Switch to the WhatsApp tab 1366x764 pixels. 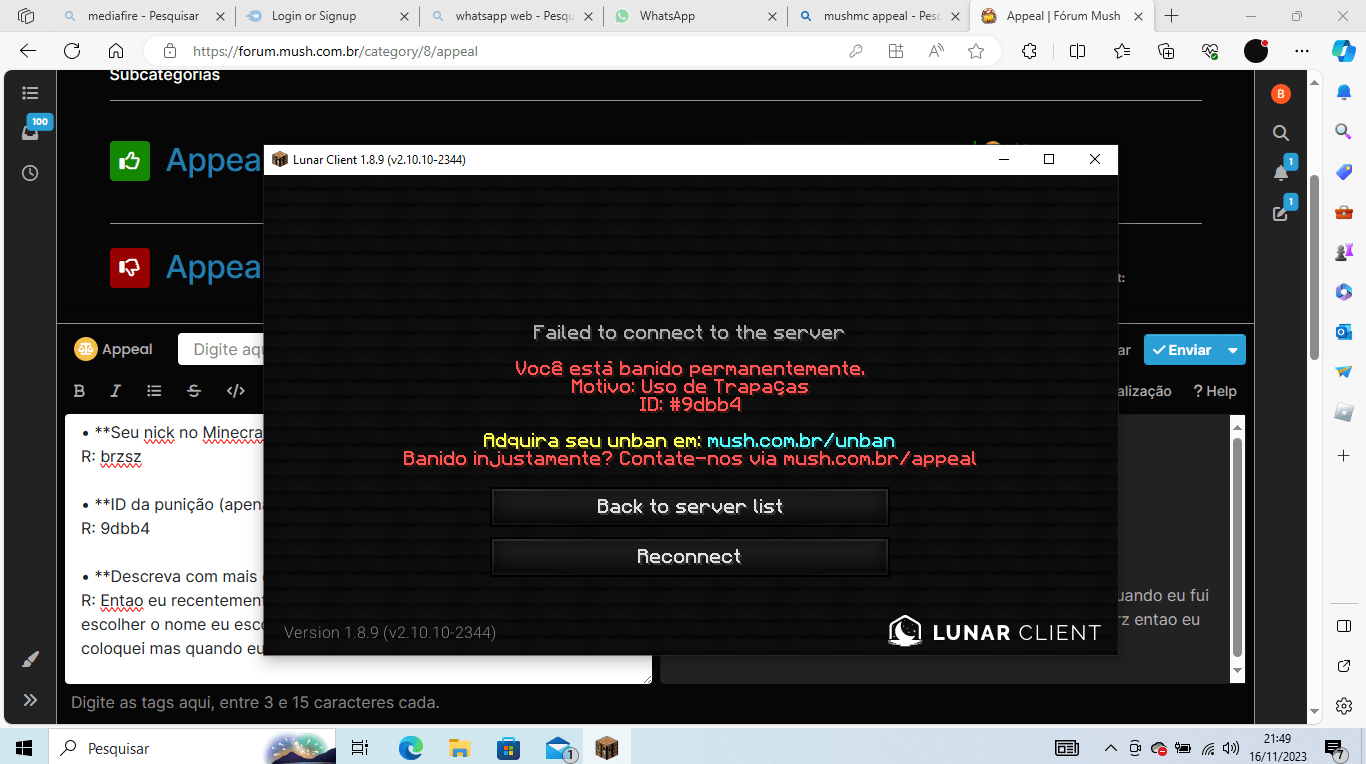(x=694, y=16)
